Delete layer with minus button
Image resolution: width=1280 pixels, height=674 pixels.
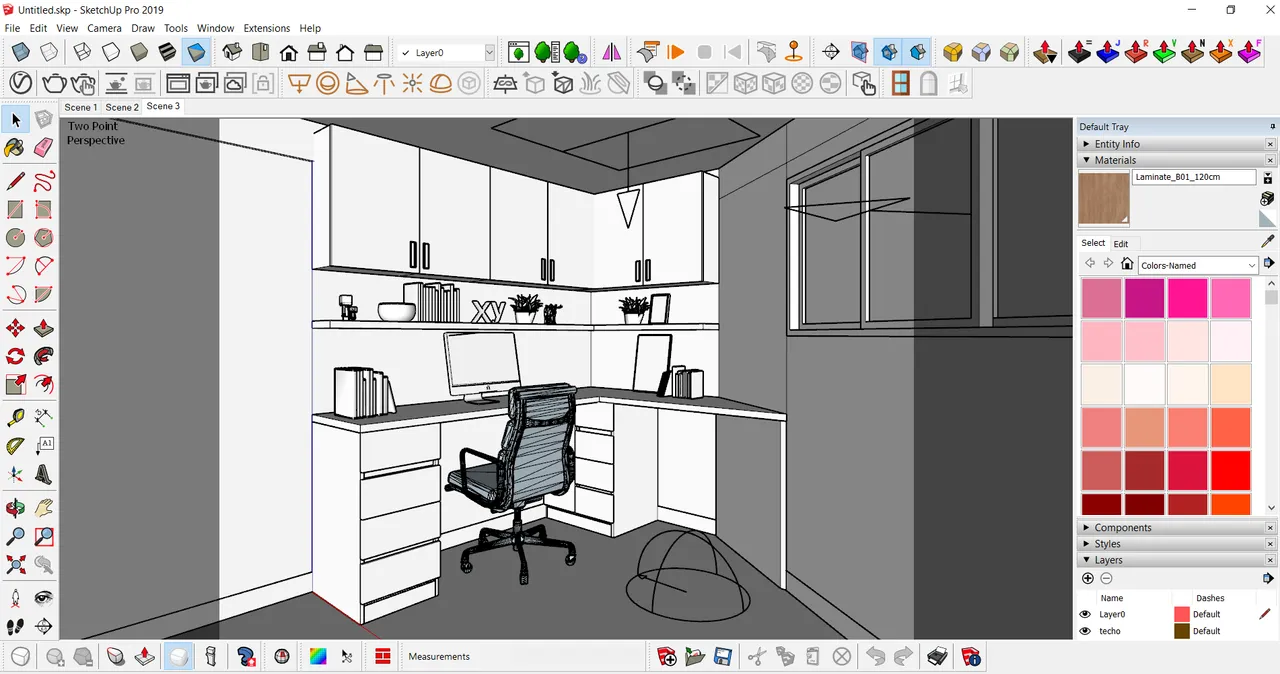coord(1106,578)
